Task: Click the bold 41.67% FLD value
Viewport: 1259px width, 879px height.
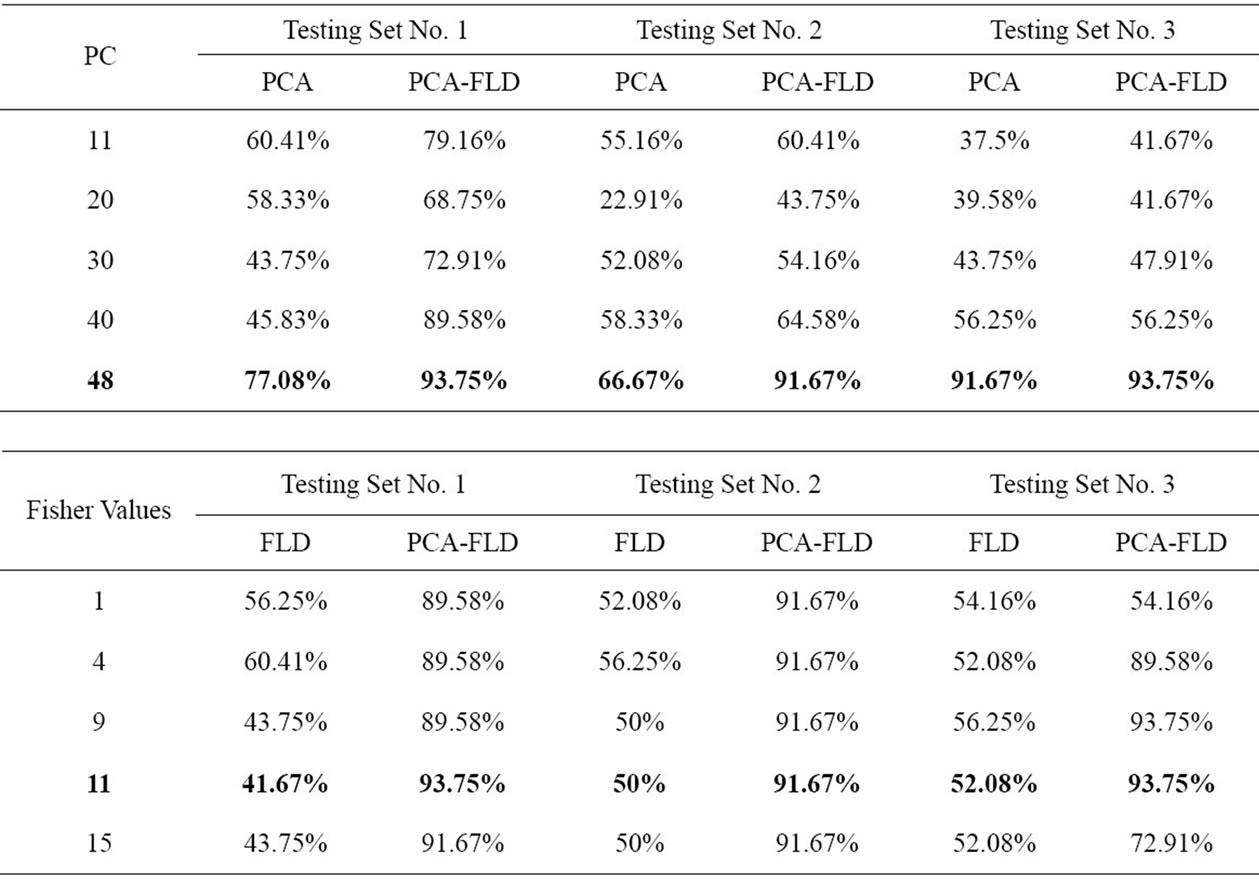Action: click(x=287, y=783)
